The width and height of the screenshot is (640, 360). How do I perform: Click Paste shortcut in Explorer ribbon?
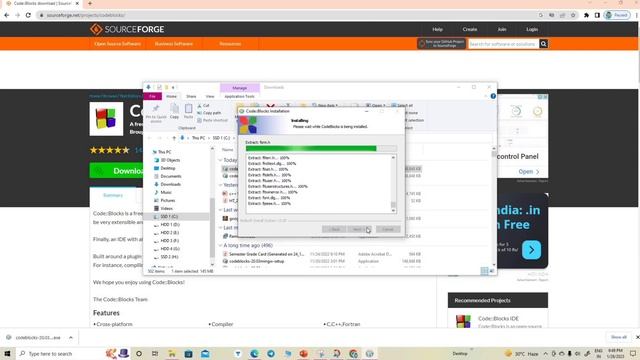[x=212, y=120]
